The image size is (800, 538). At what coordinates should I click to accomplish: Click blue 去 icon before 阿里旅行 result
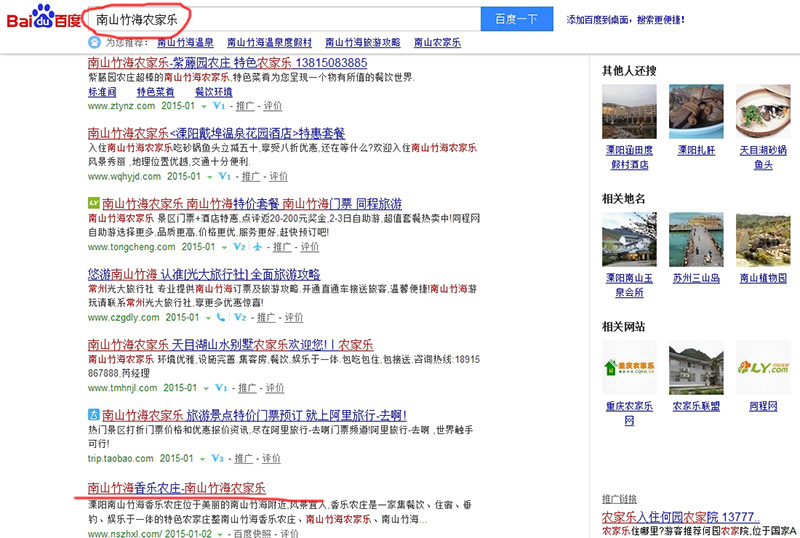[x=93, y=414]
